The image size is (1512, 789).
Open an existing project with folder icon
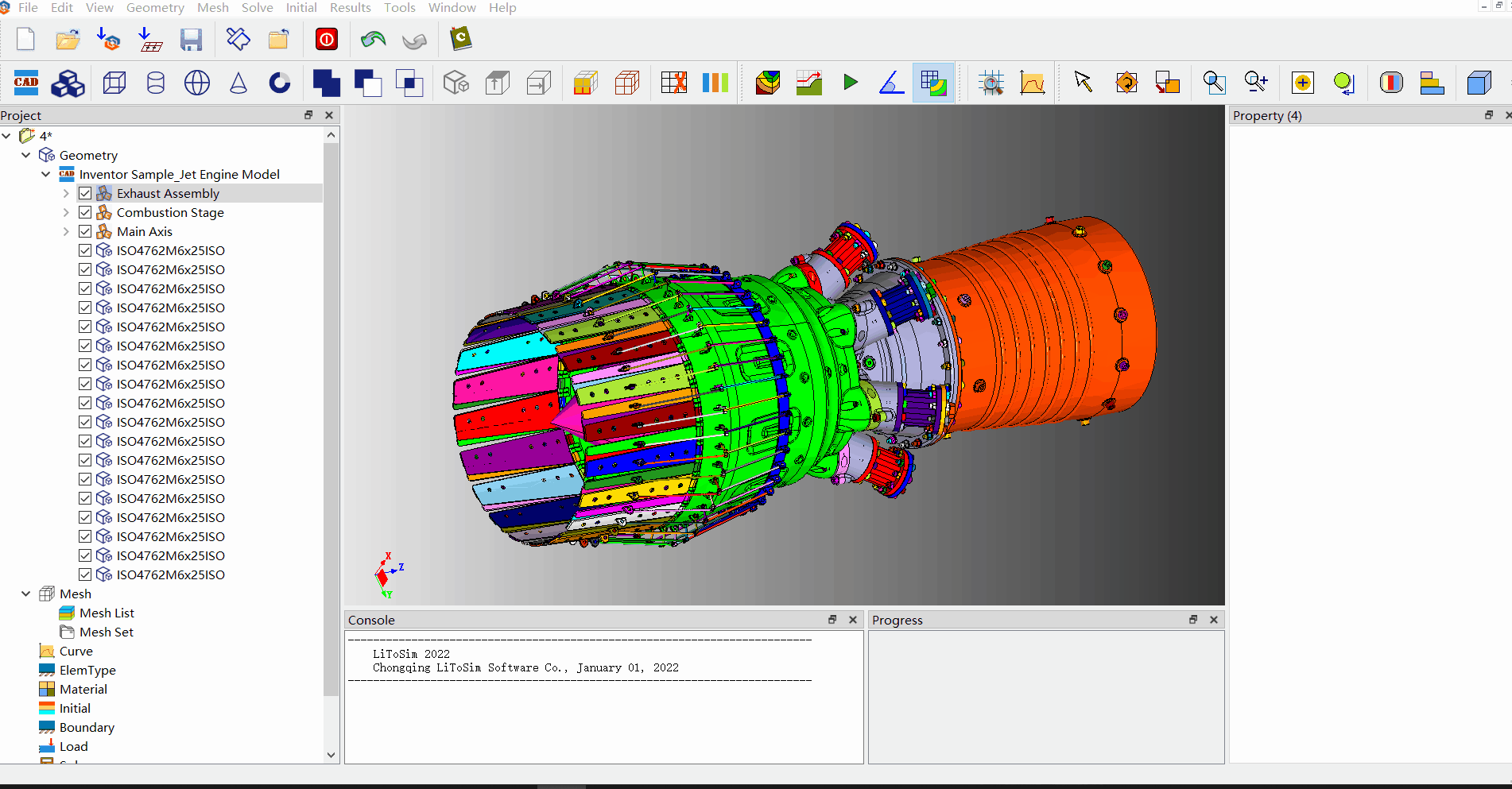click(x=68, y=39)
